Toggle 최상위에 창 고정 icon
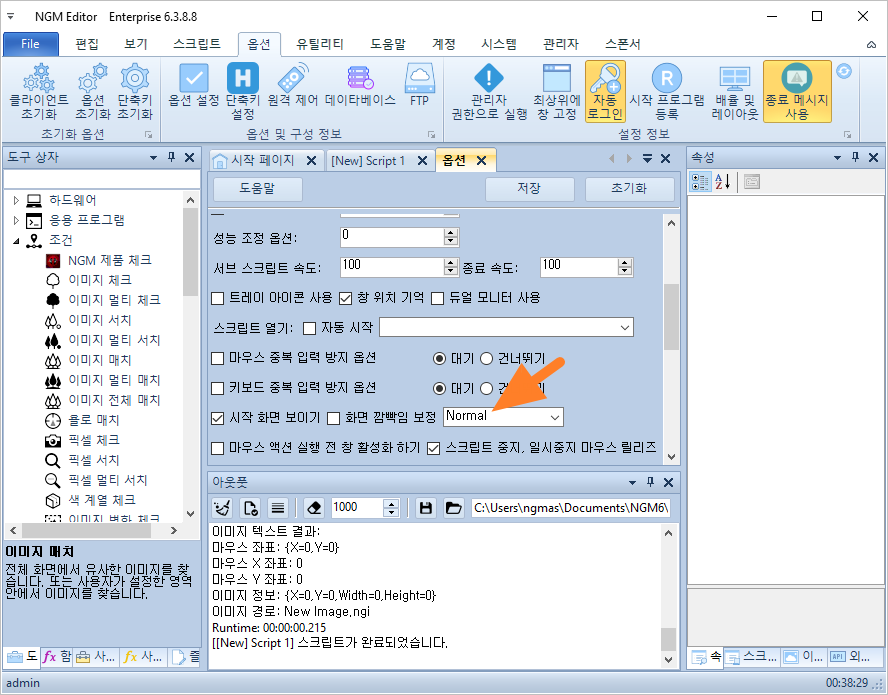This screenshot has height=695, width=888. 557,92
